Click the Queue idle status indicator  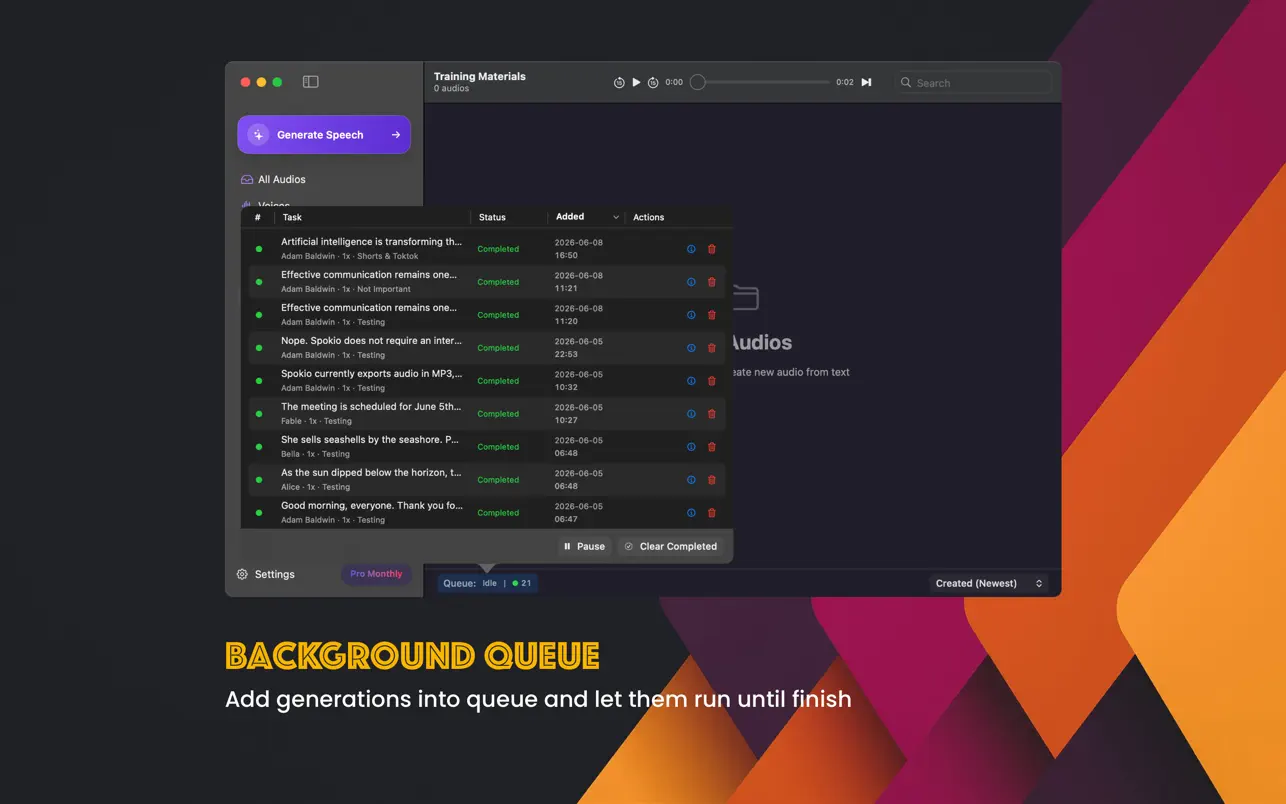point(488,583)
